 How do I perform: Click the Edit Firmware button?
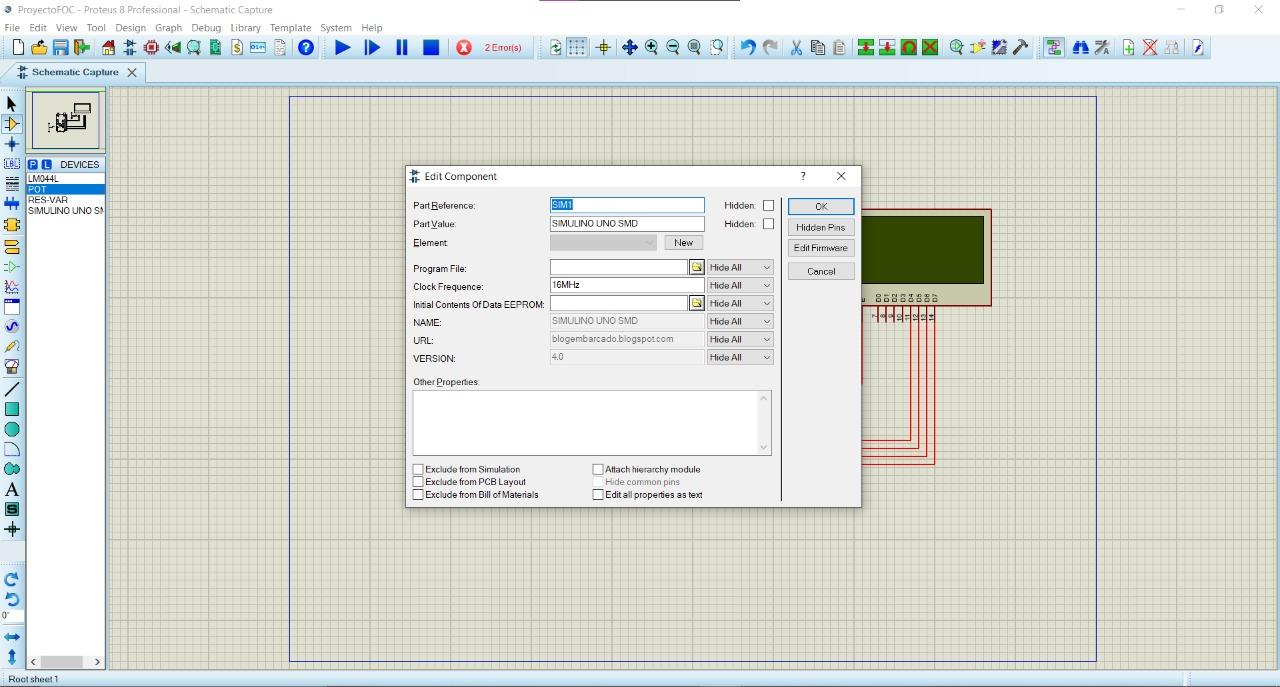pos(821,248)
